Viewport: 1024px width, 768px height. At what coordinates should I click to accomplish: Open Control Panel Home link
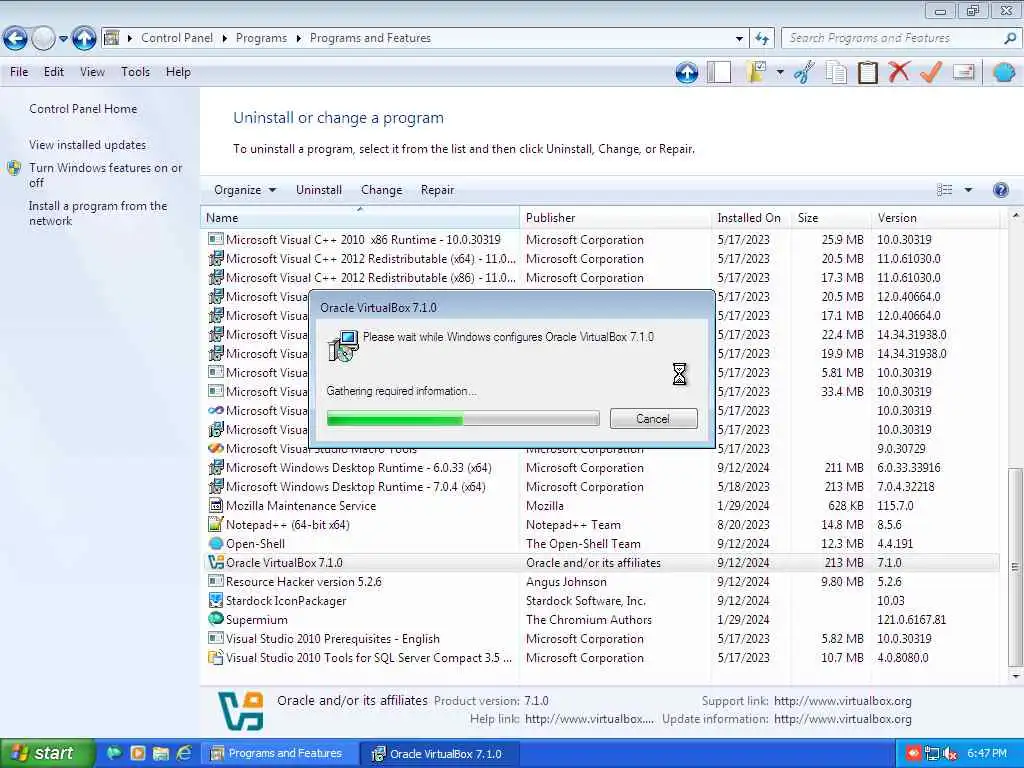(x=83, y=109)
